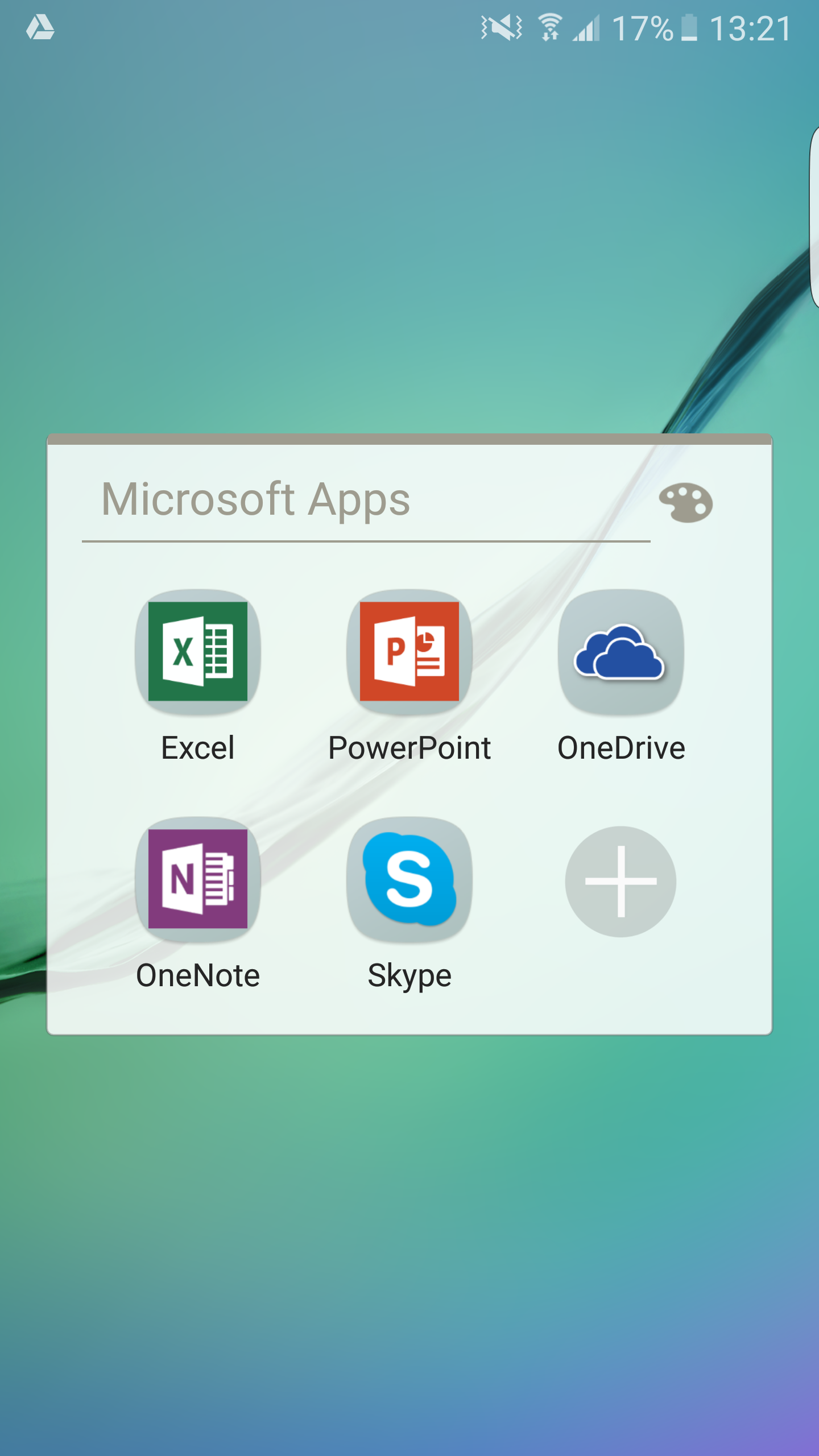819x1456 pixels.
Task: Open the OneDrive cloud icon
Action: 621,652
